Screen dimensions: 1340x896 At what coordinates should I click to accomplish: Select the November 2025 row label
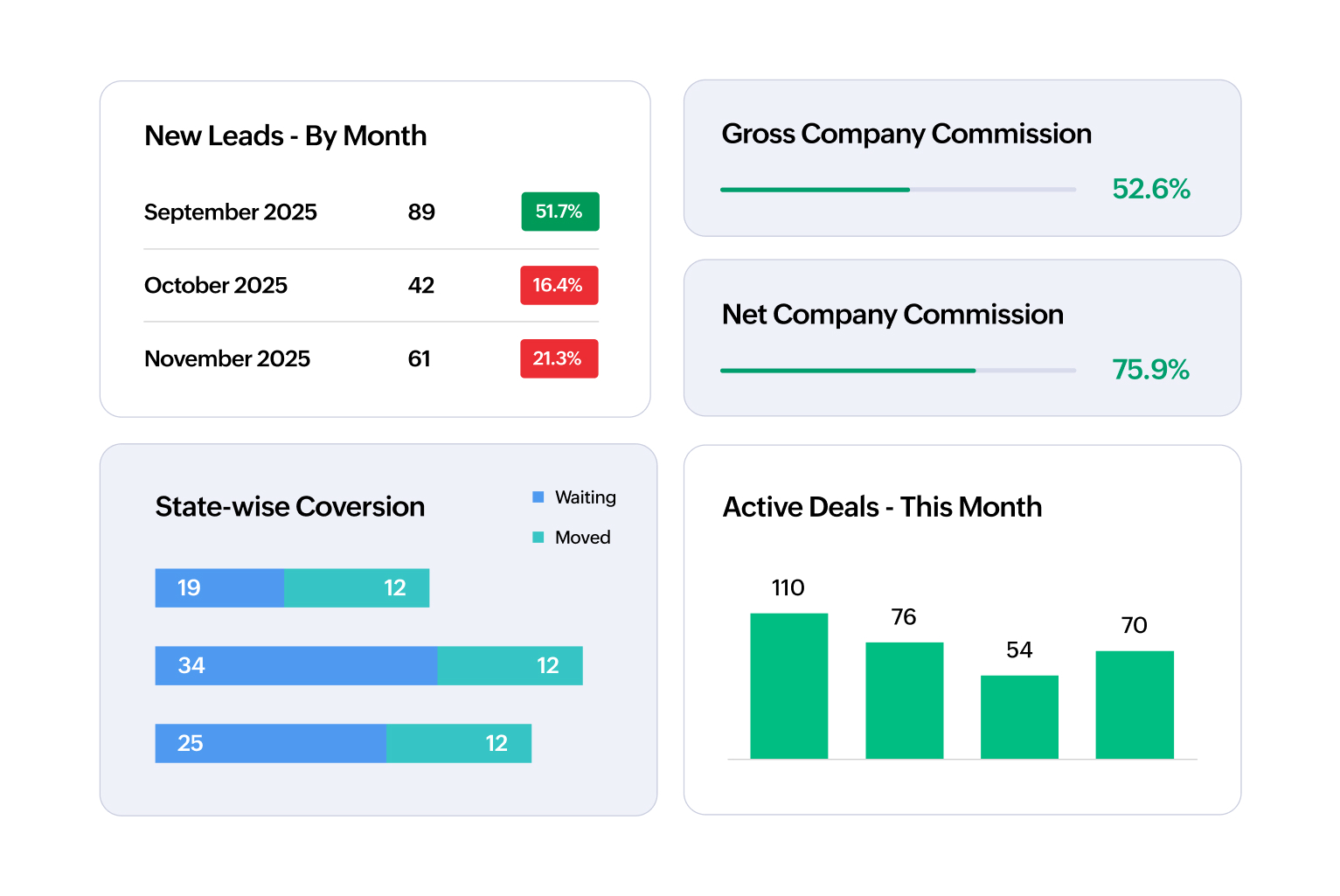click(x=227, y=359)
